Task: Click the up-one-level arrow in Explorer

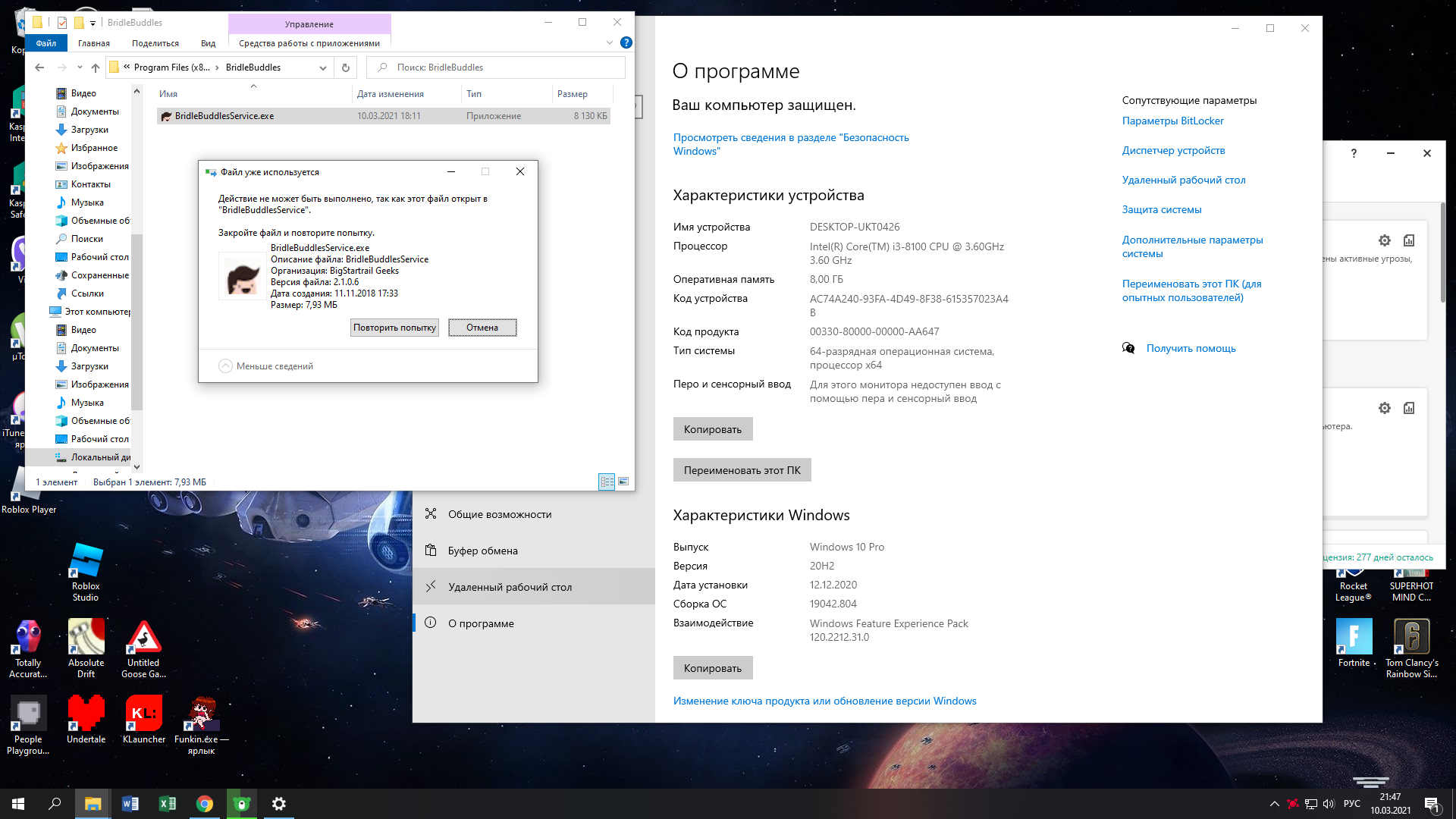Action: (96, 67)
